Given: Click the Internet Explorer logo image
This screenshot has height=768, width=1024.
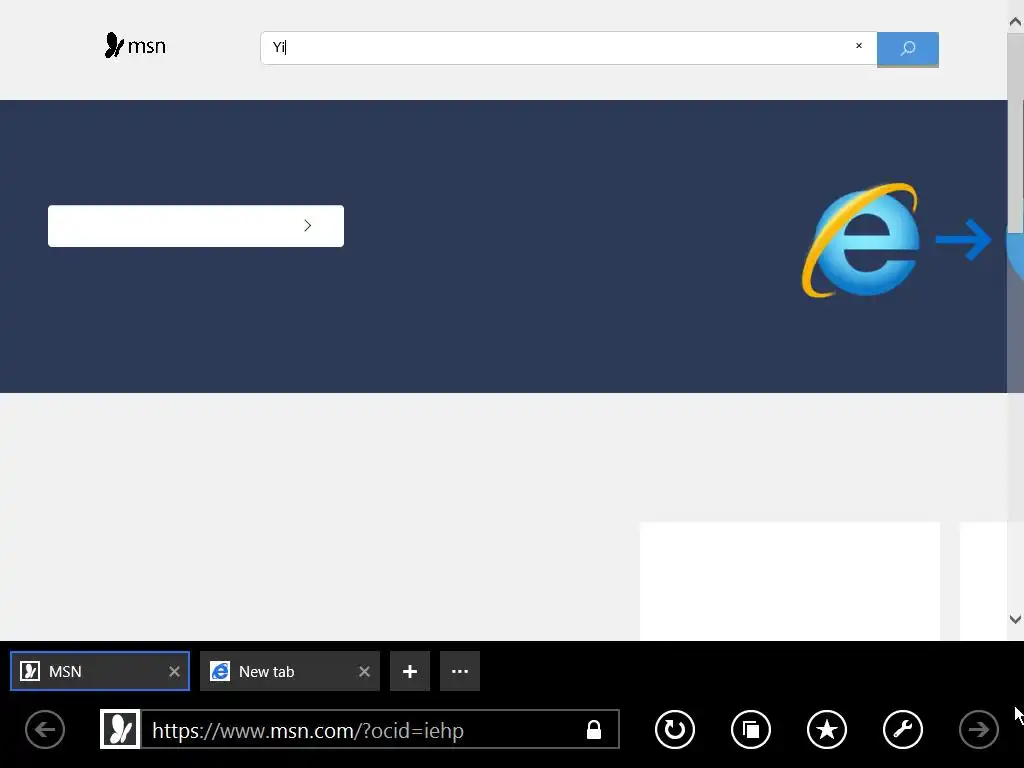Looking at the screenshot, I should click(861, 240).
